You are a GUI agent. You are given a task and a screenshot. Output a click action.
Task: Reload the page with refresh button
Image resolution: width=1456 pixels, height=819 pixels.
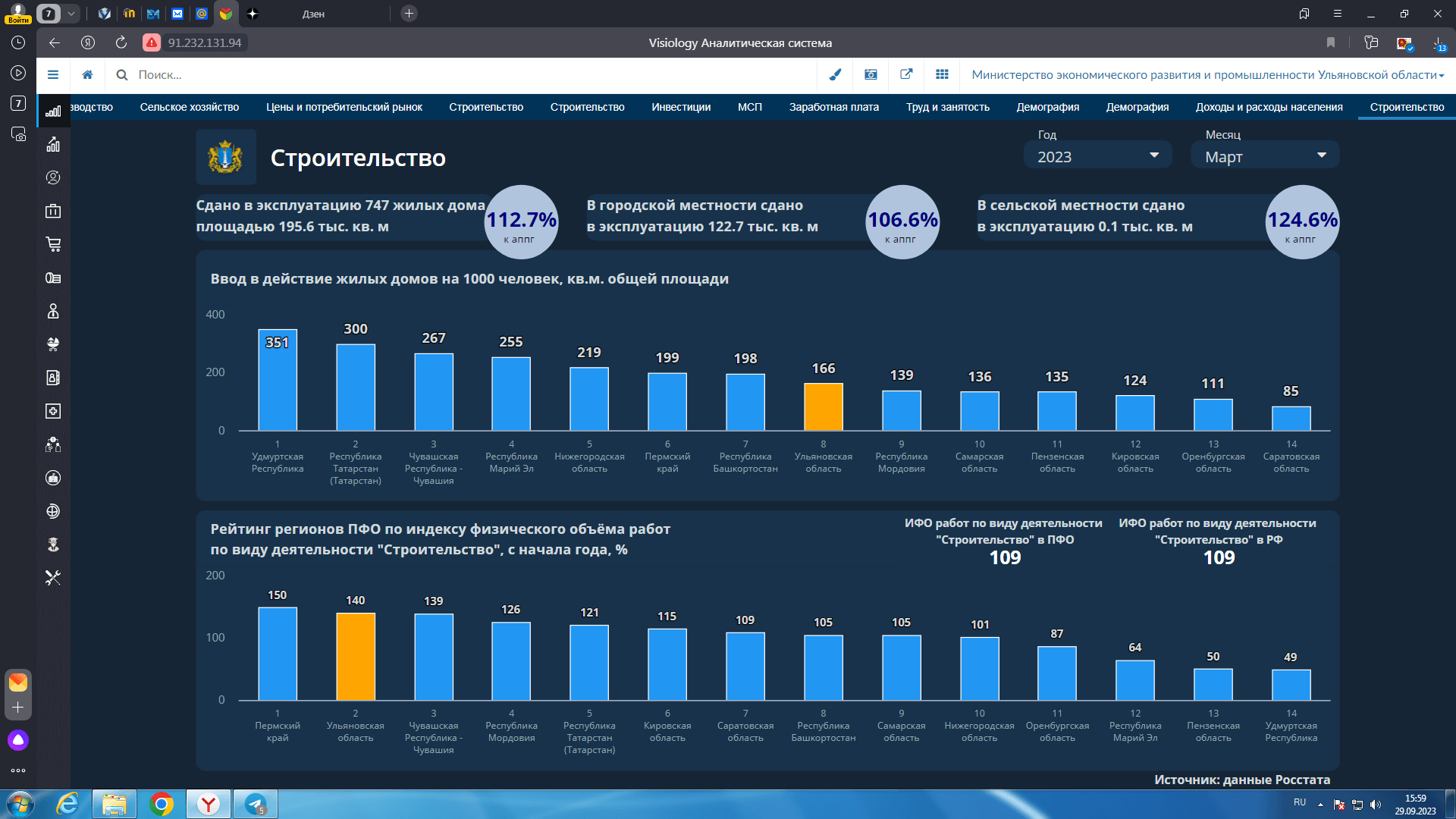pyautogui.click(x=121, y=42)
